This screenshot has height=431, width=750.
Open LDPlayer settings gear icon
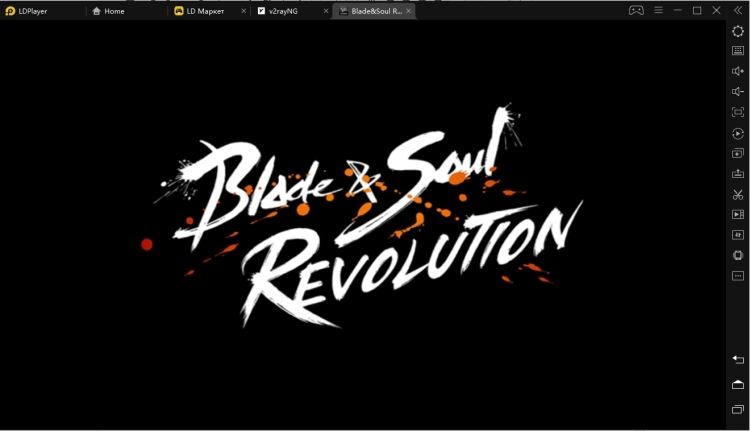click(x=738, y=31)
